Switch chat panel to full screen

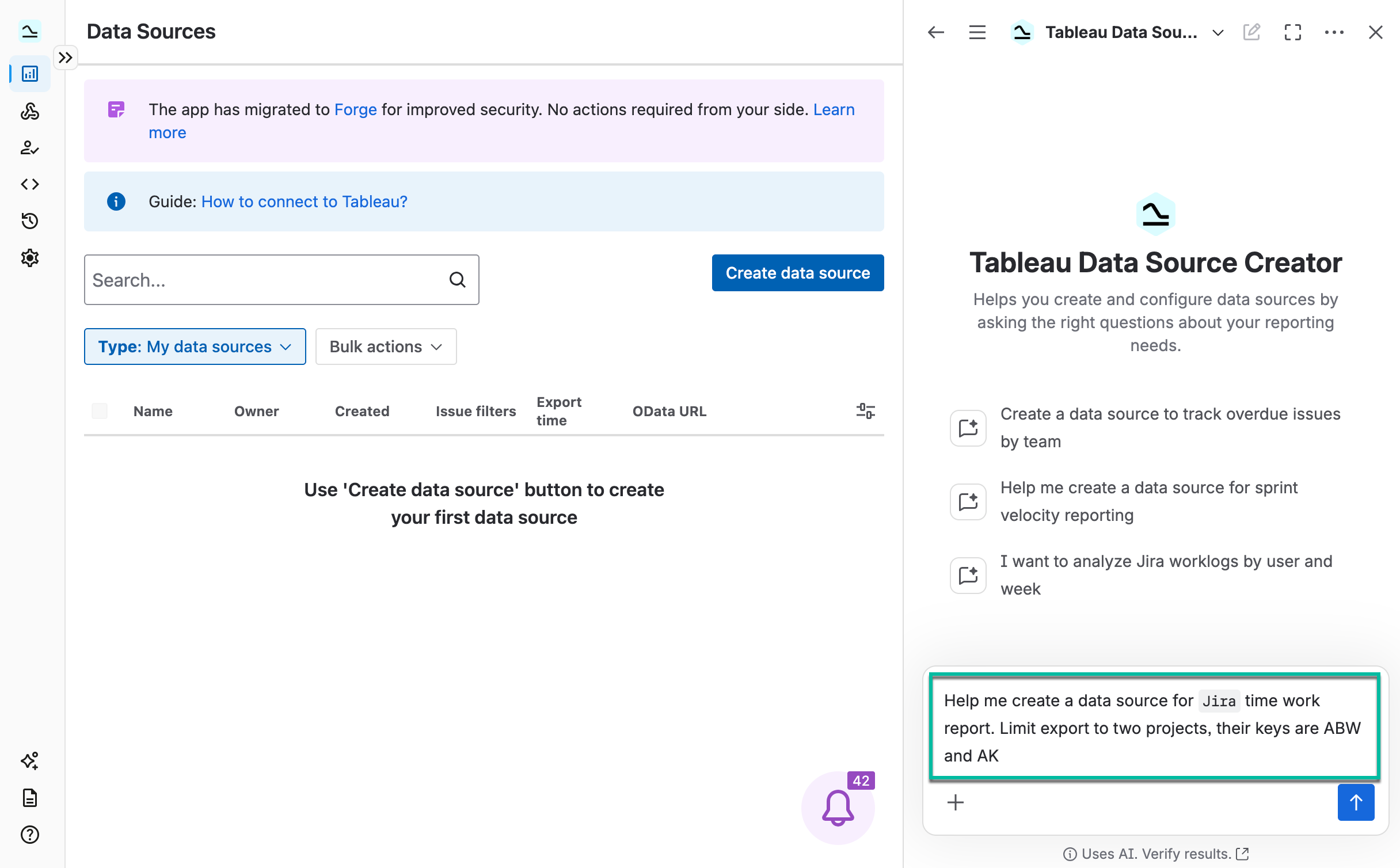pos(1293,32)
